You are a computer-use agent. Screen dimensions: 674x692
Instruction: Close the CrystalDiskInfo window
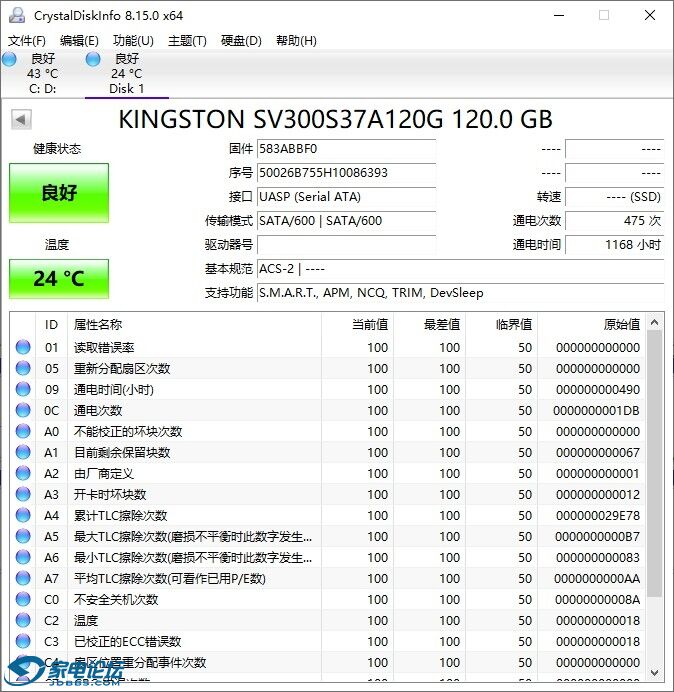point(650,15)
